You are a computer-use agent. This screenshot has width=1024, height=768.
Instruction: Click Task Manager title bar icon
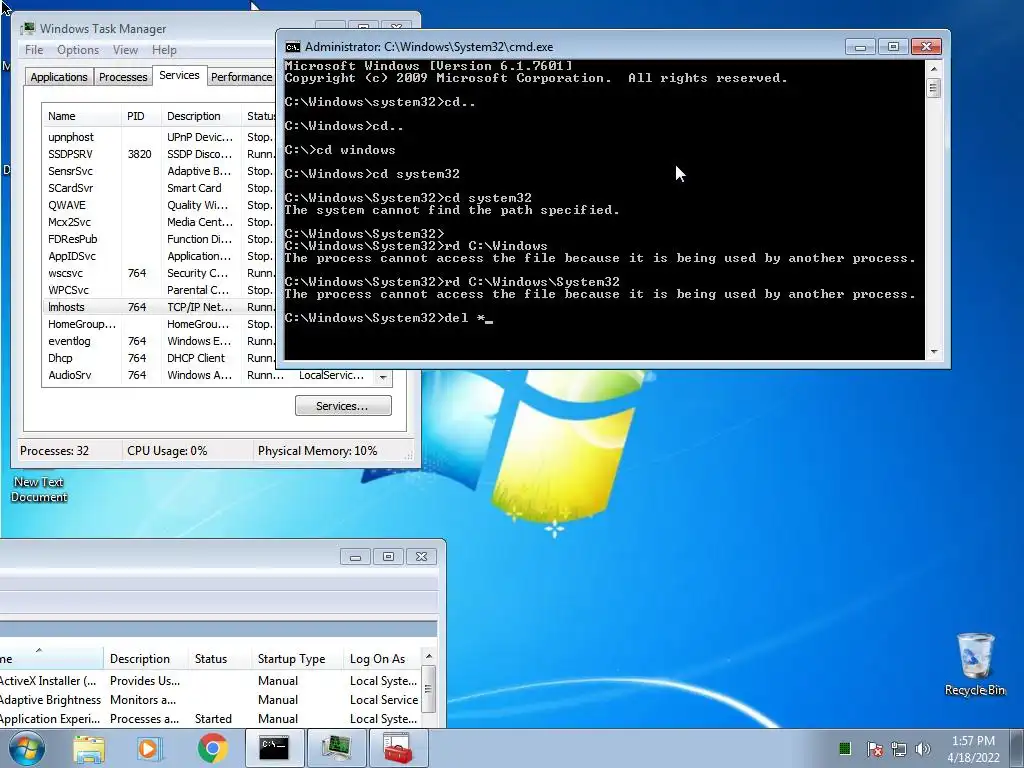(27, 29)
